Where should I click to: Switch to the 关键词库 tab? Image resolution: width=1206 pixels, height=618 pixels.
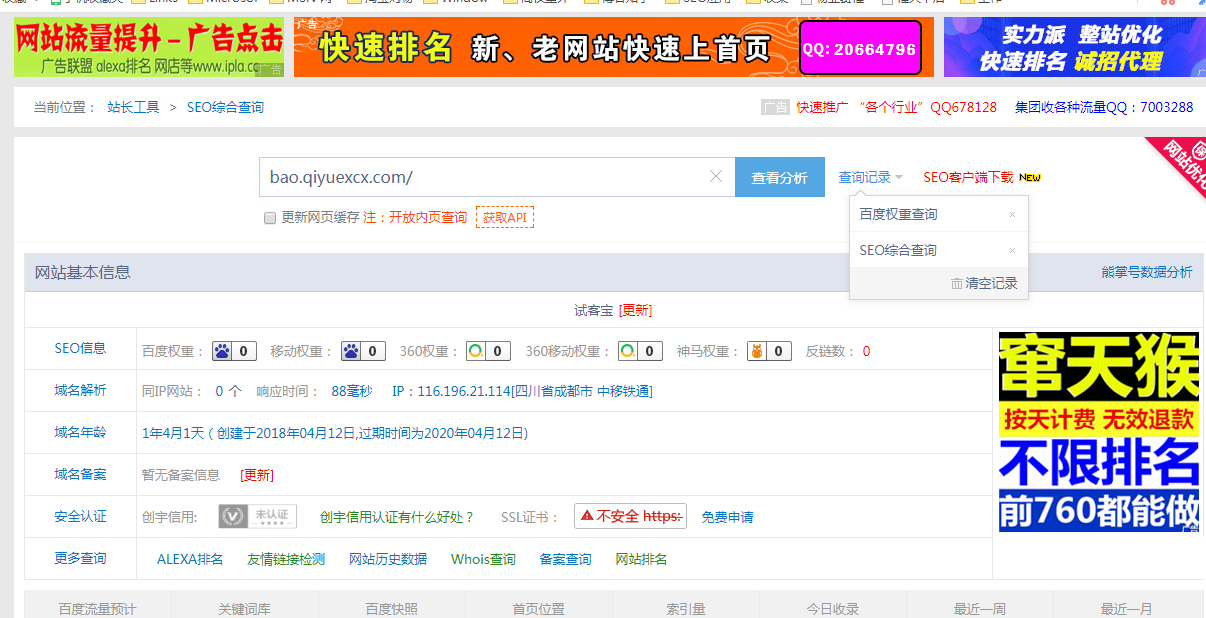(244, 608)
